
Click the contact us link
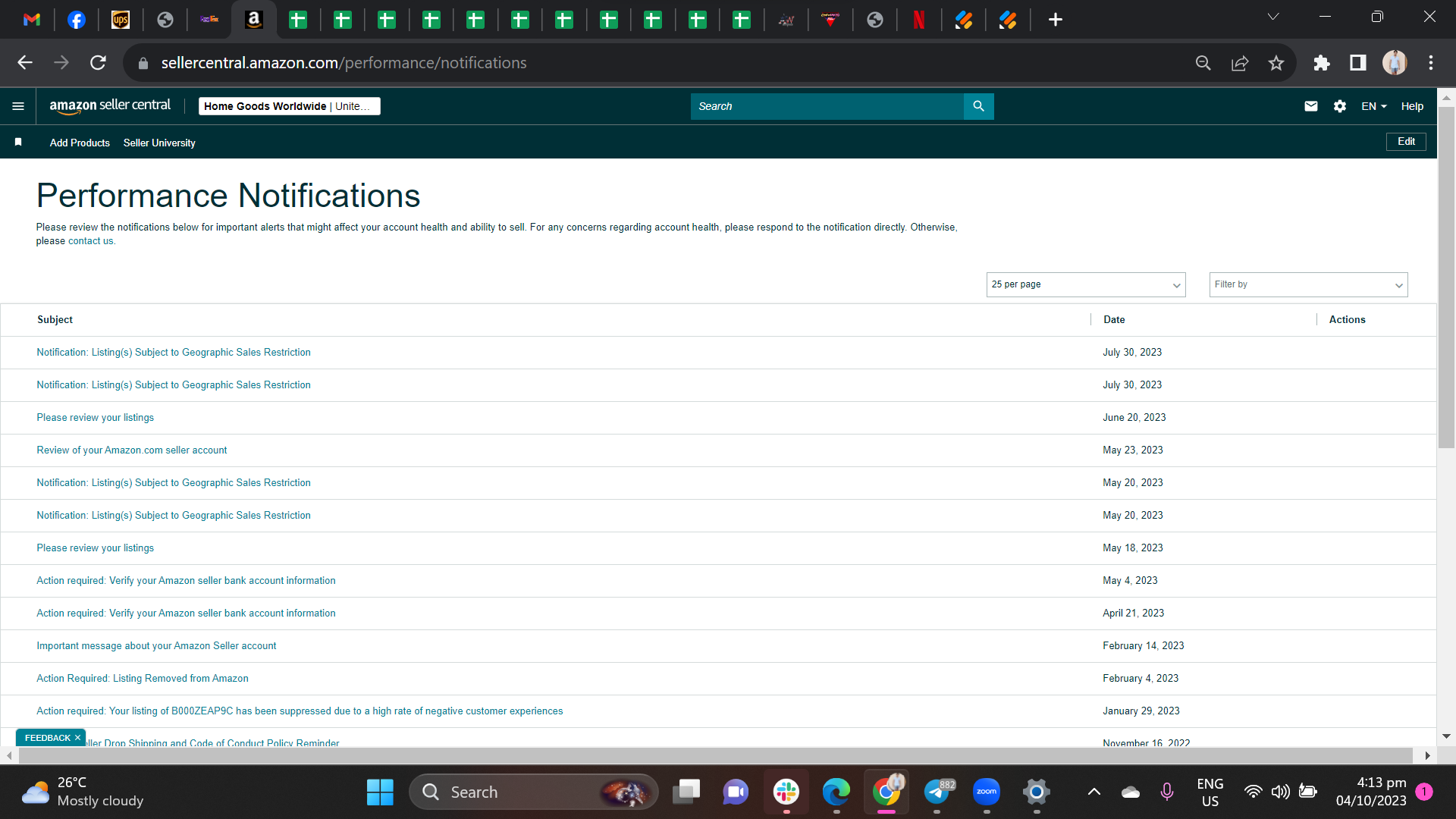tap(91, 241)
